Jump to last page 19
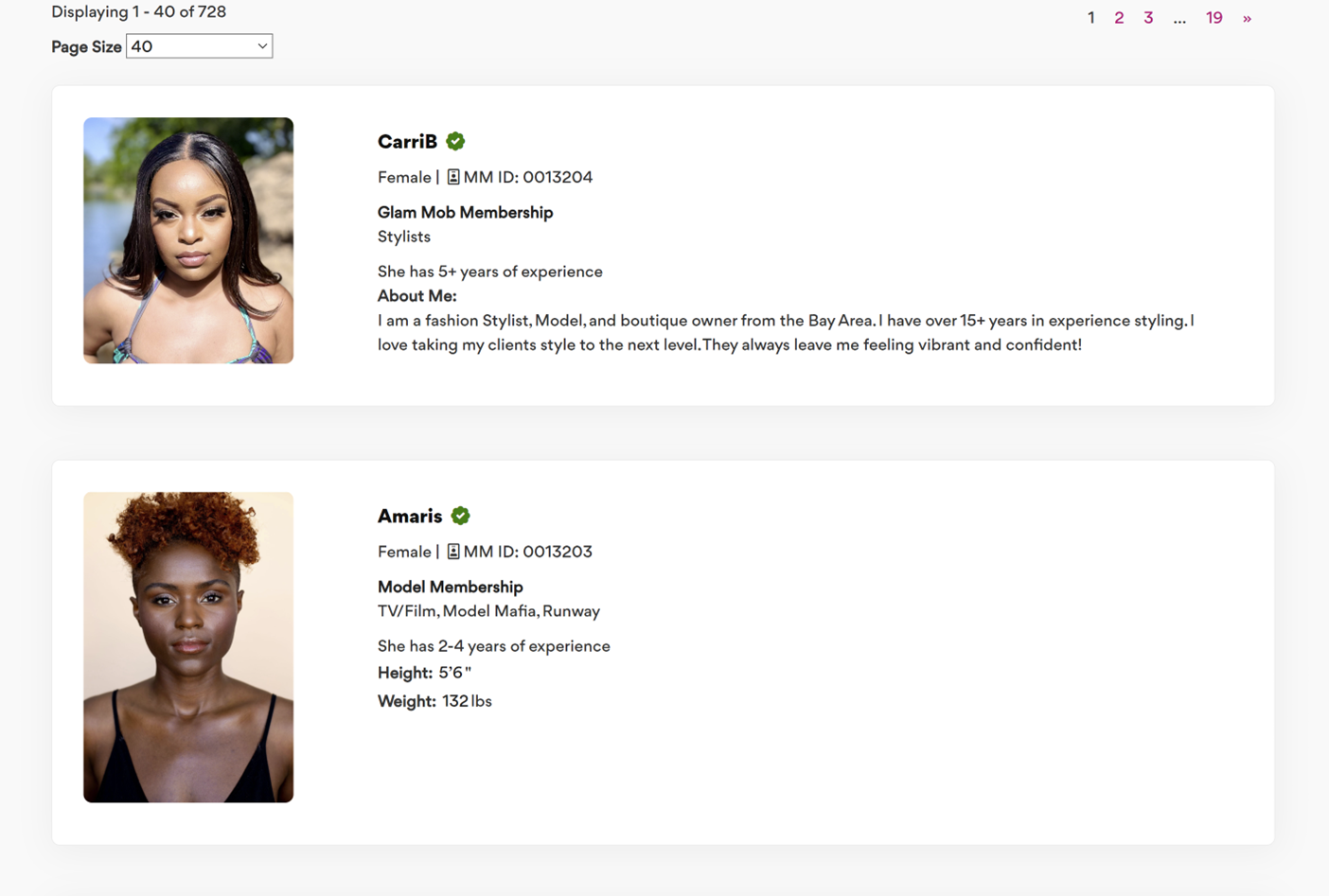This screenshot has width=1329, height=896. coord(1214,18)
